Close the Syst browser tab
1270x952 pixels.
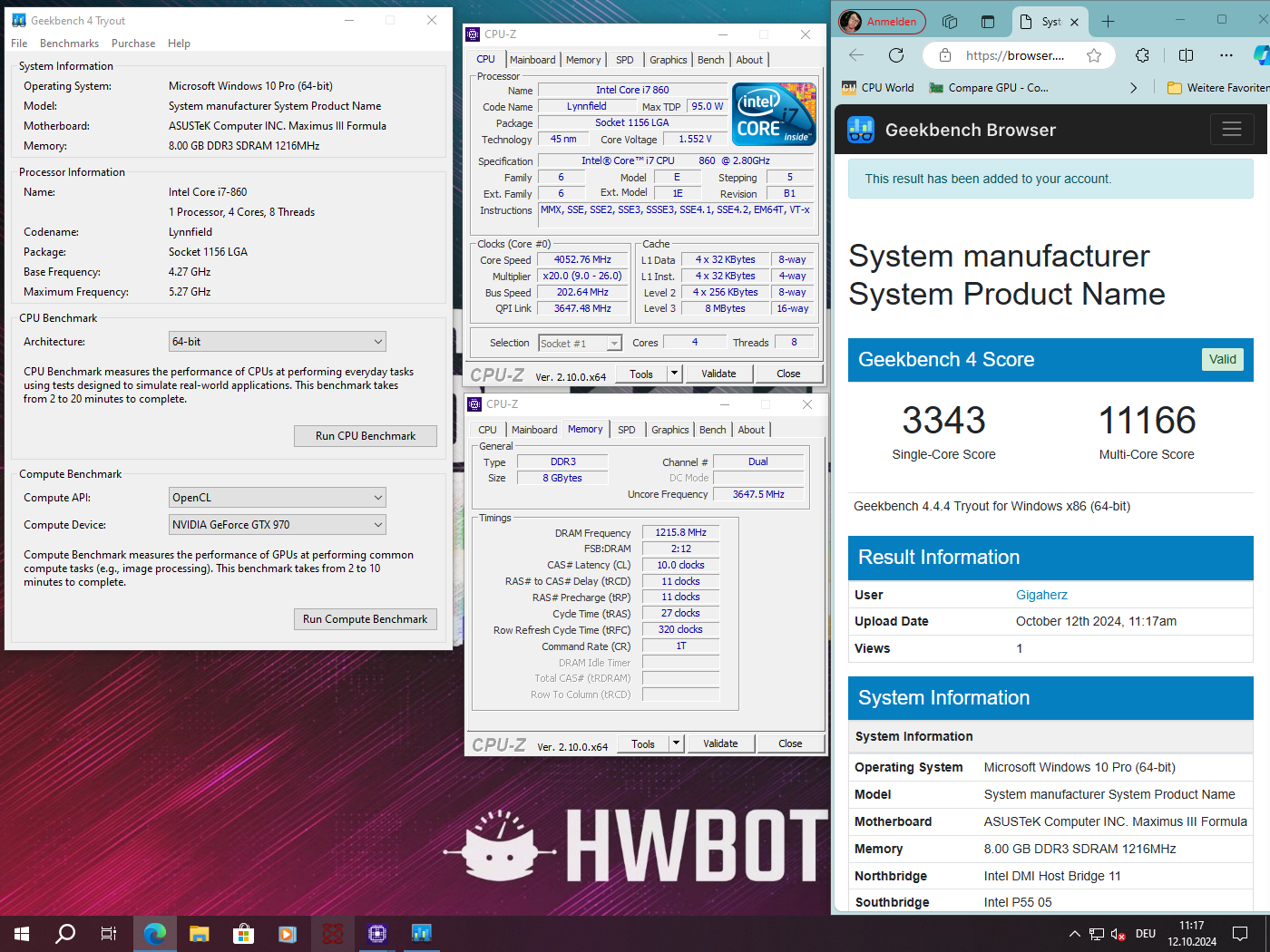[x=1074, y=22]
